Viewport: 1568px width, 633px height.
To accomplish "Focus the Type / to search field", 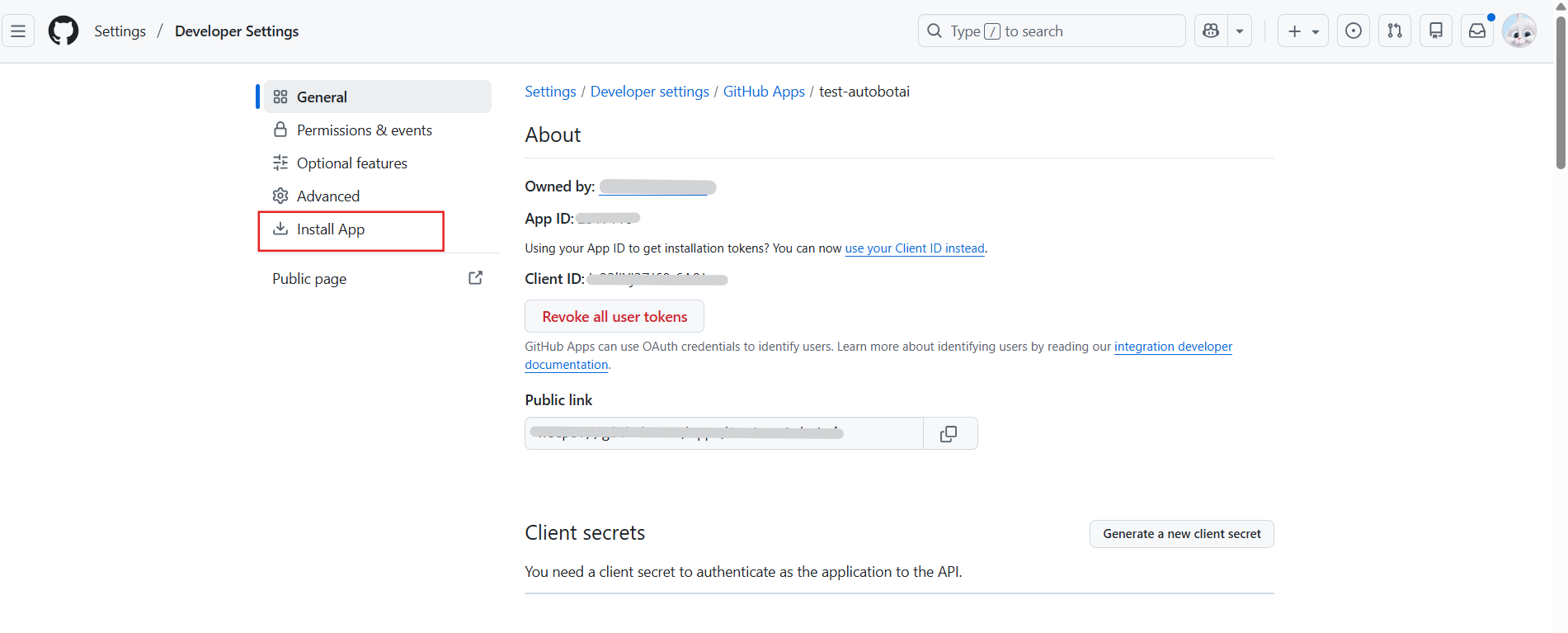I will click(x=1052, y=31).
